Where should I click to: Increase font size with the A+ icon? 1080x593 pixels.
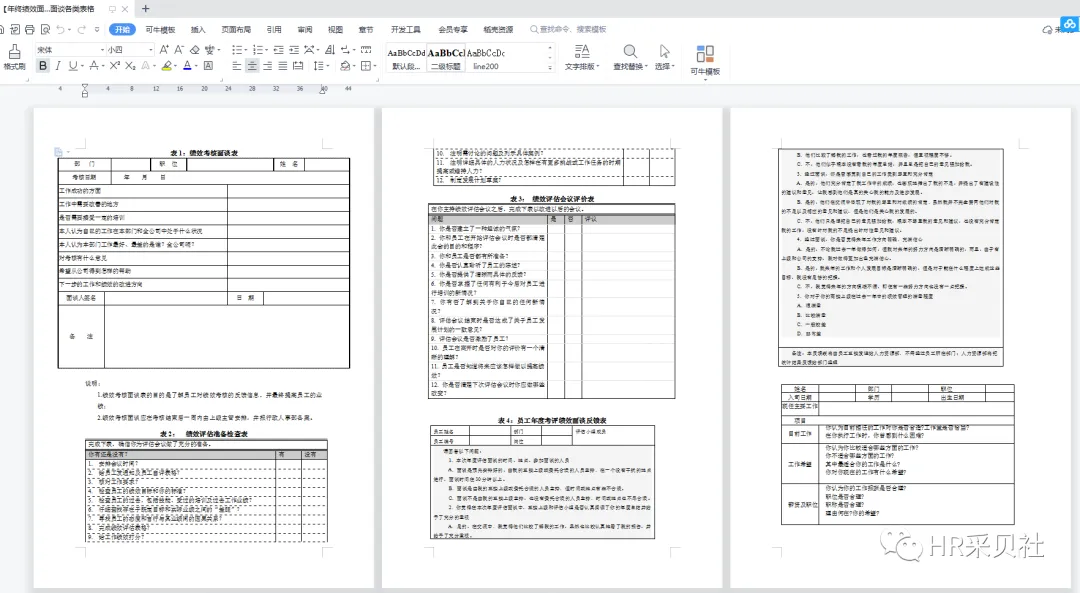coord(164,50)
